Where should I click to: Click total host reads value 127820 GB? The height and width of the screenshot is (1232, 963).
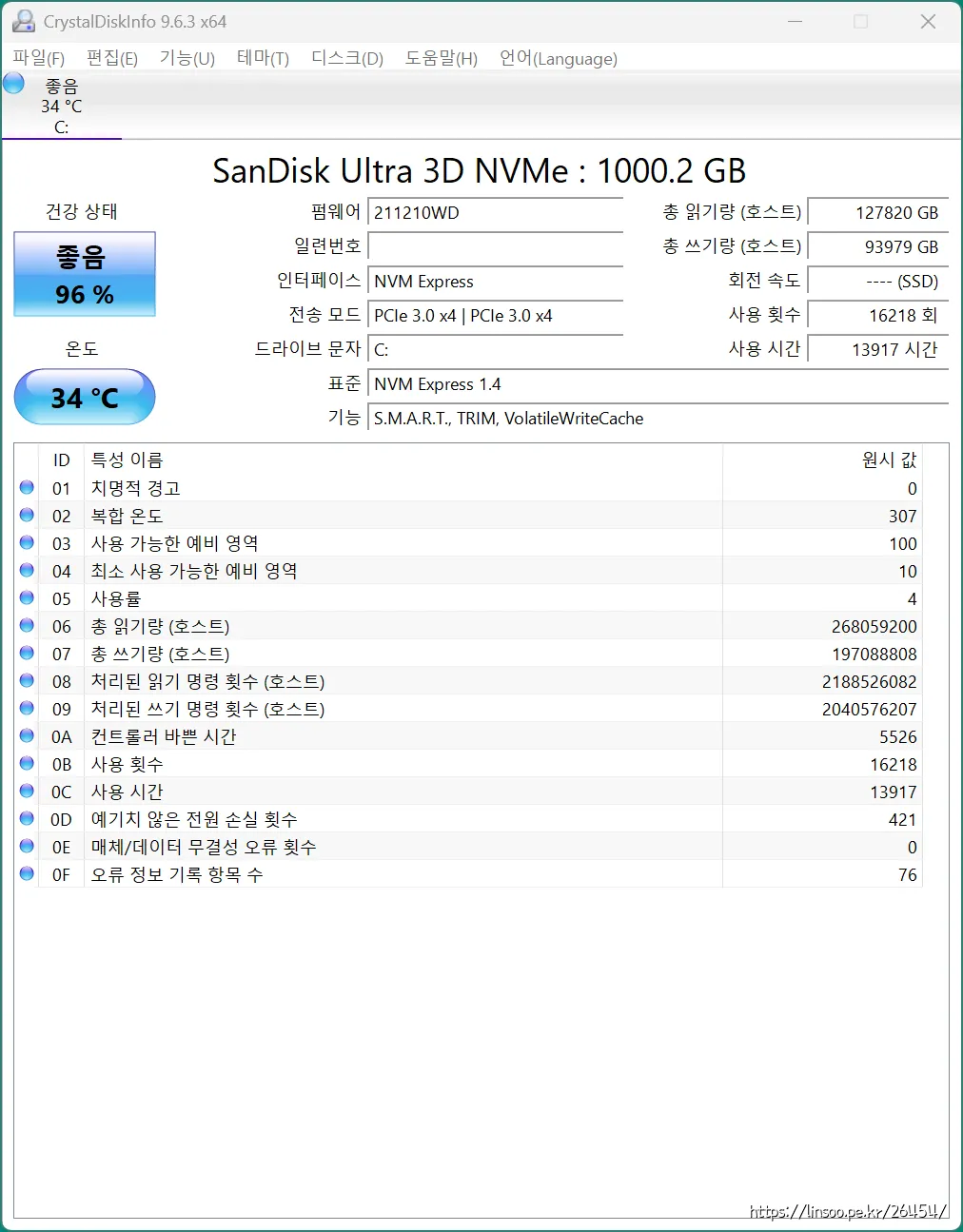(878, 213)
